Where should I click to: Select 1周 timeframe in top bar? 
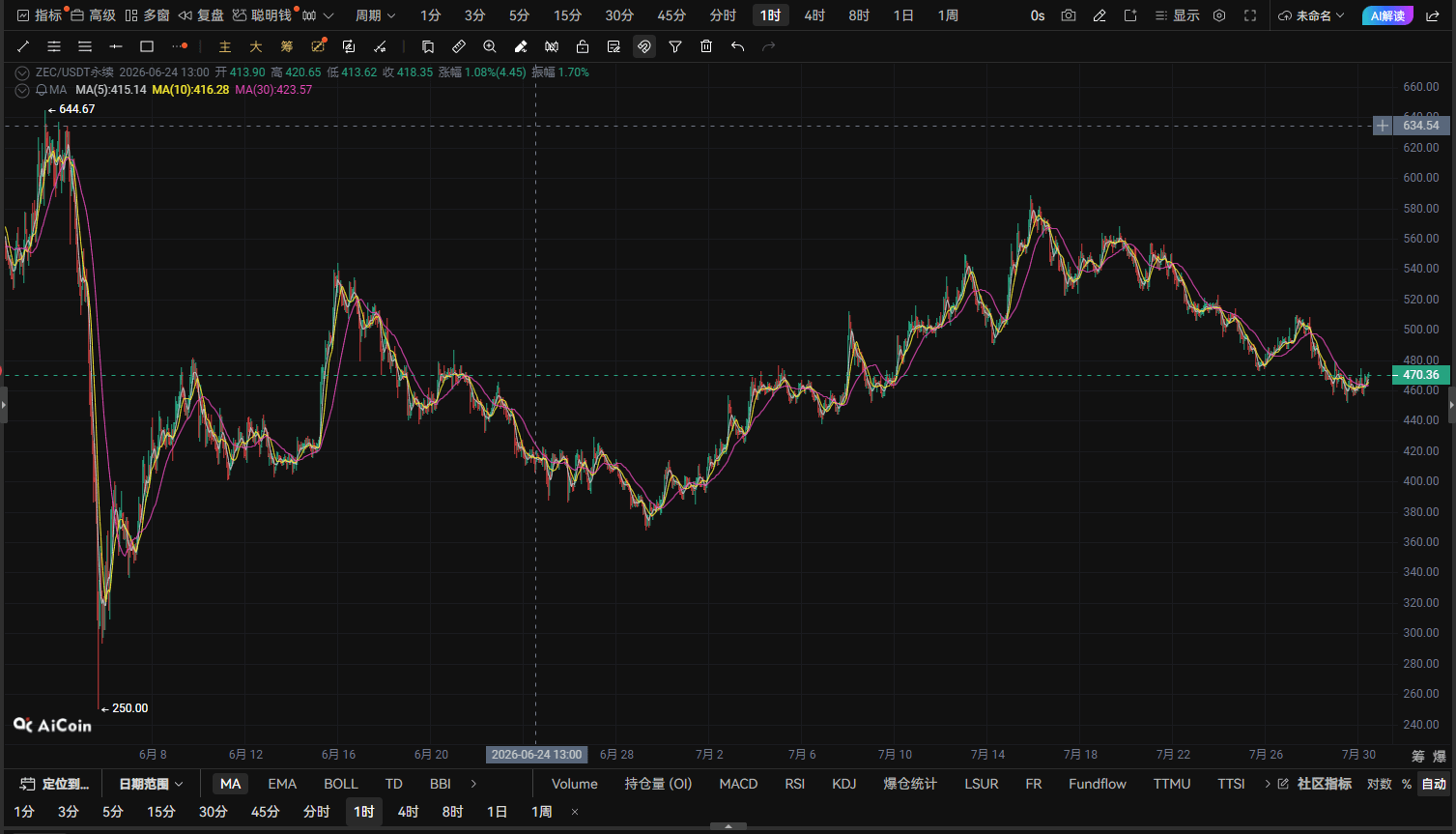[x=948, y=15]
